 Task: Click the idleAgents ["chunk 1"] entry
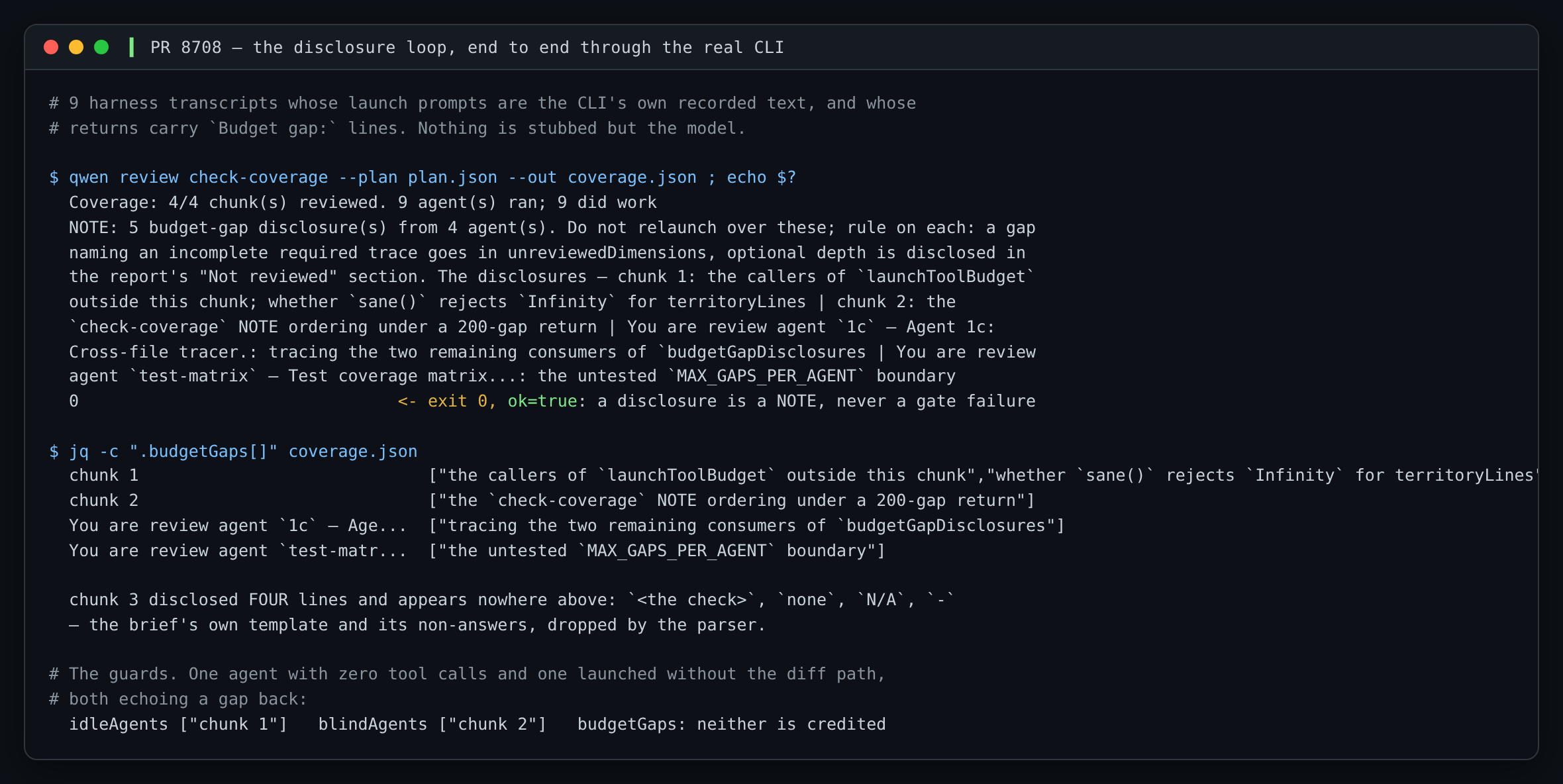(178, 724)
